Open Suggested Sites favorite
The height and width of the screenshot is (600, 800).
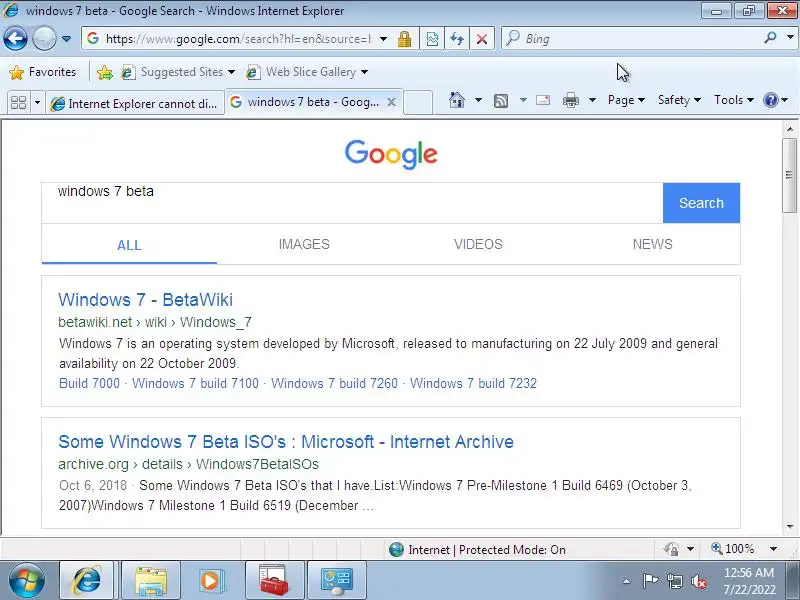pyautogui.click(x=178, y=72)
